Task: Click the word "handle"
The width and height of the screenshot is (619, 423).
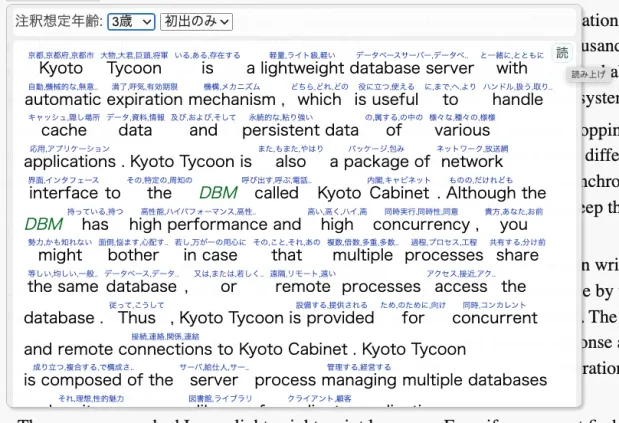Action: 518,99
